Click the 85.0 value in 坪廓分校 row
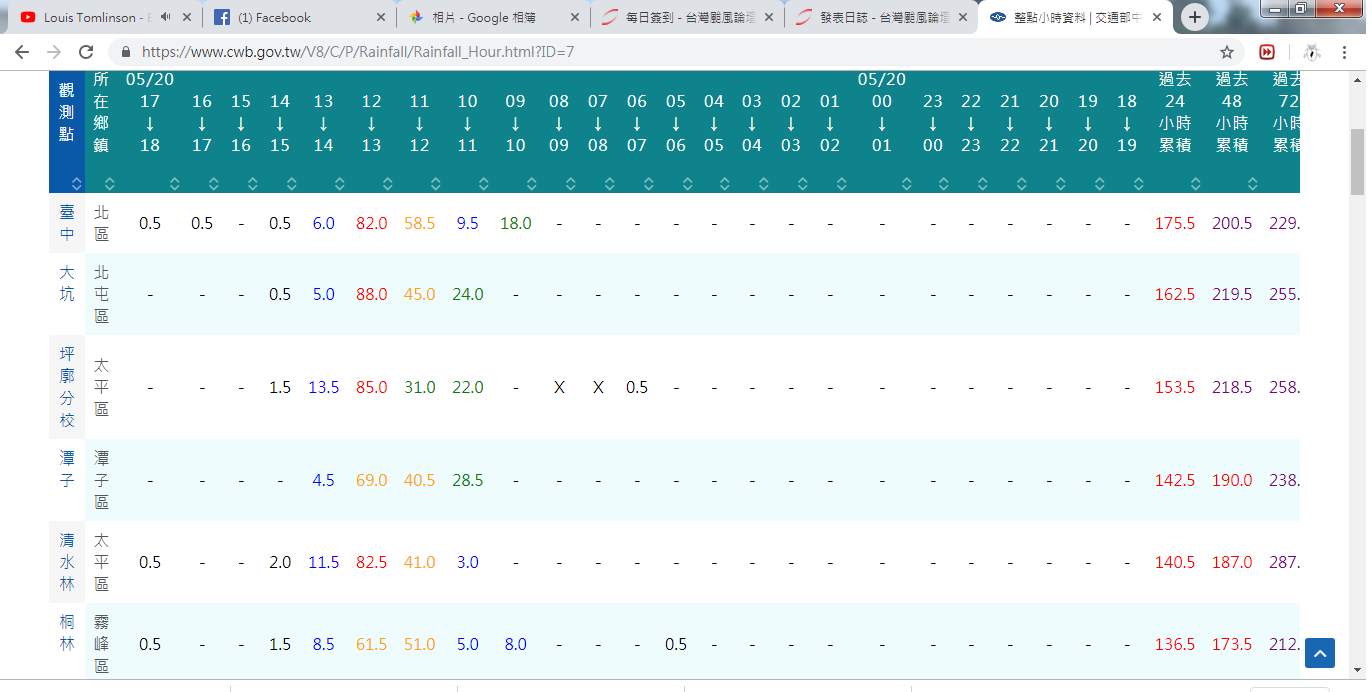 tap(371, 387)
